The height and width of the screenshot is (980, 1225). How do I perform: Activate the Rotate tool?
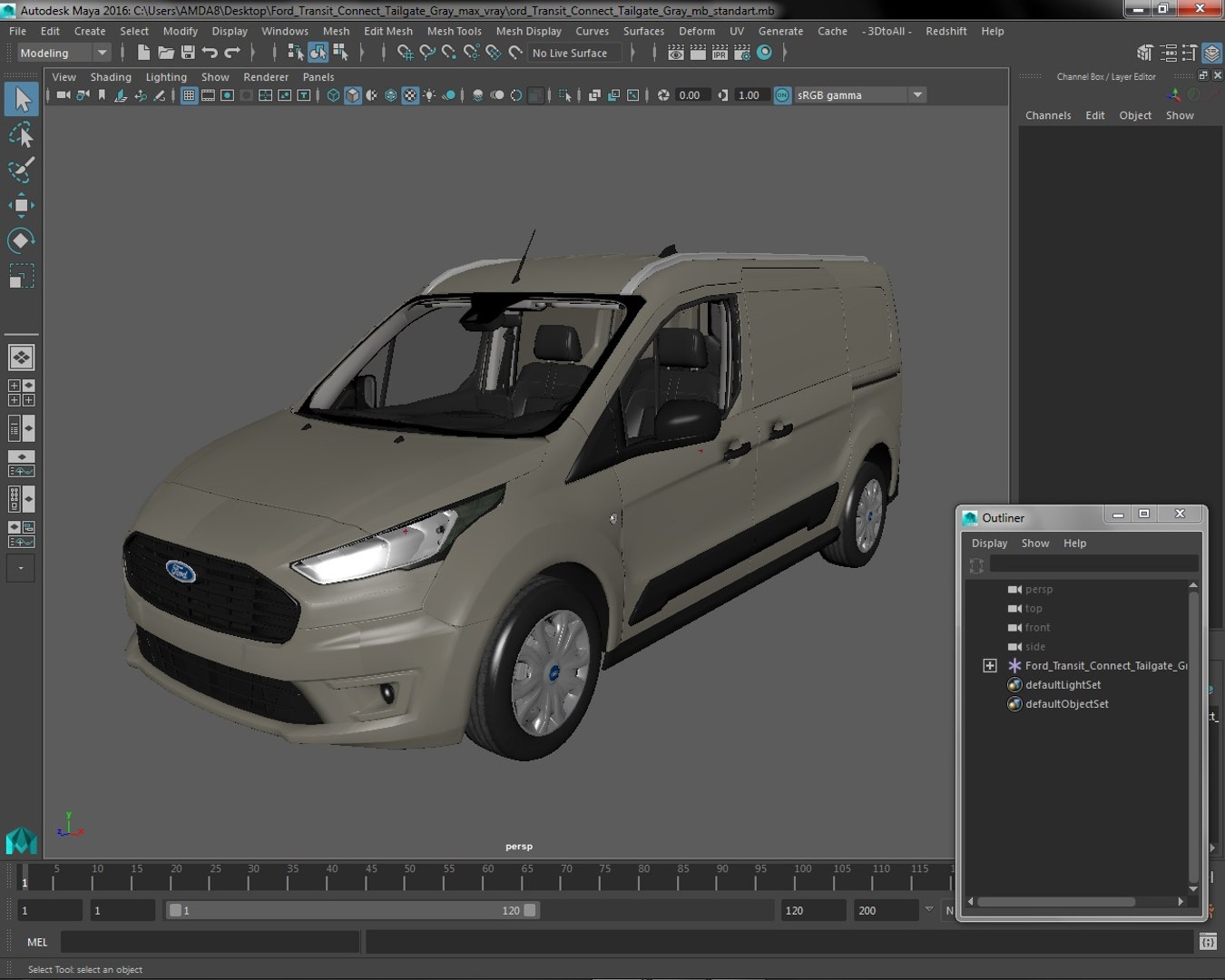(21, 240)
